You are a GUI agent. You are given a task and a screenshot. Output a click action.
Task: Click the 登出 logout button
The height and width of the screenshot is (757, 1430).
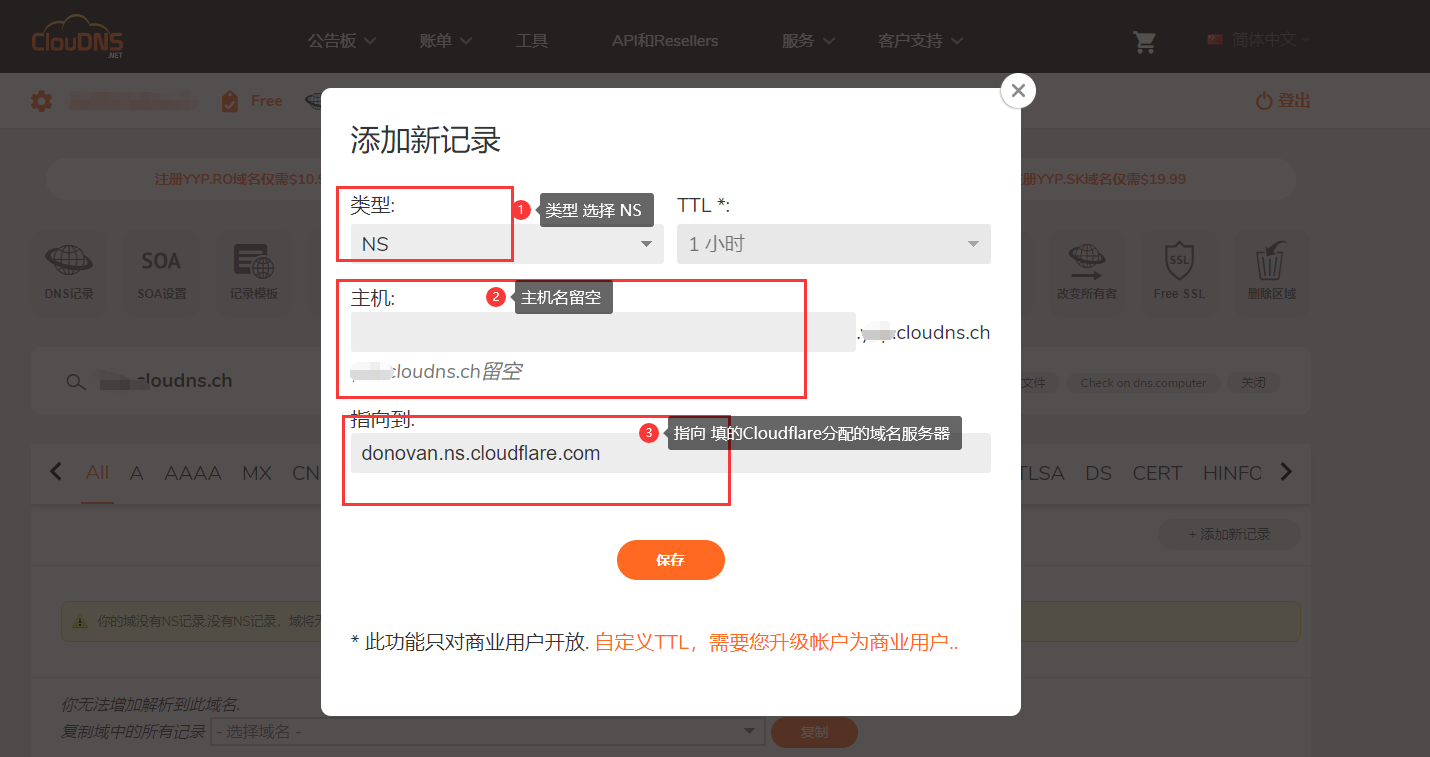coord(1283,101)
